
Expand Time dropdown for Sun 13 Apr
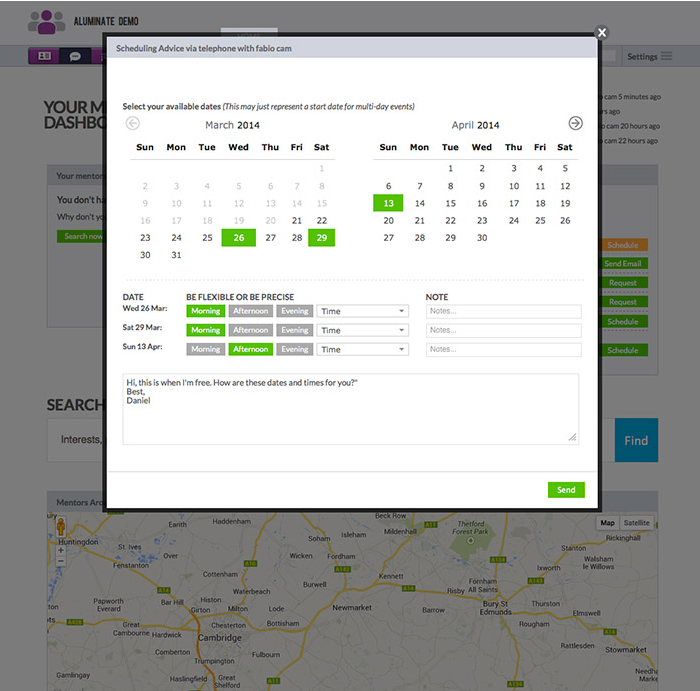pyautogui.click(x=362, y=349)
